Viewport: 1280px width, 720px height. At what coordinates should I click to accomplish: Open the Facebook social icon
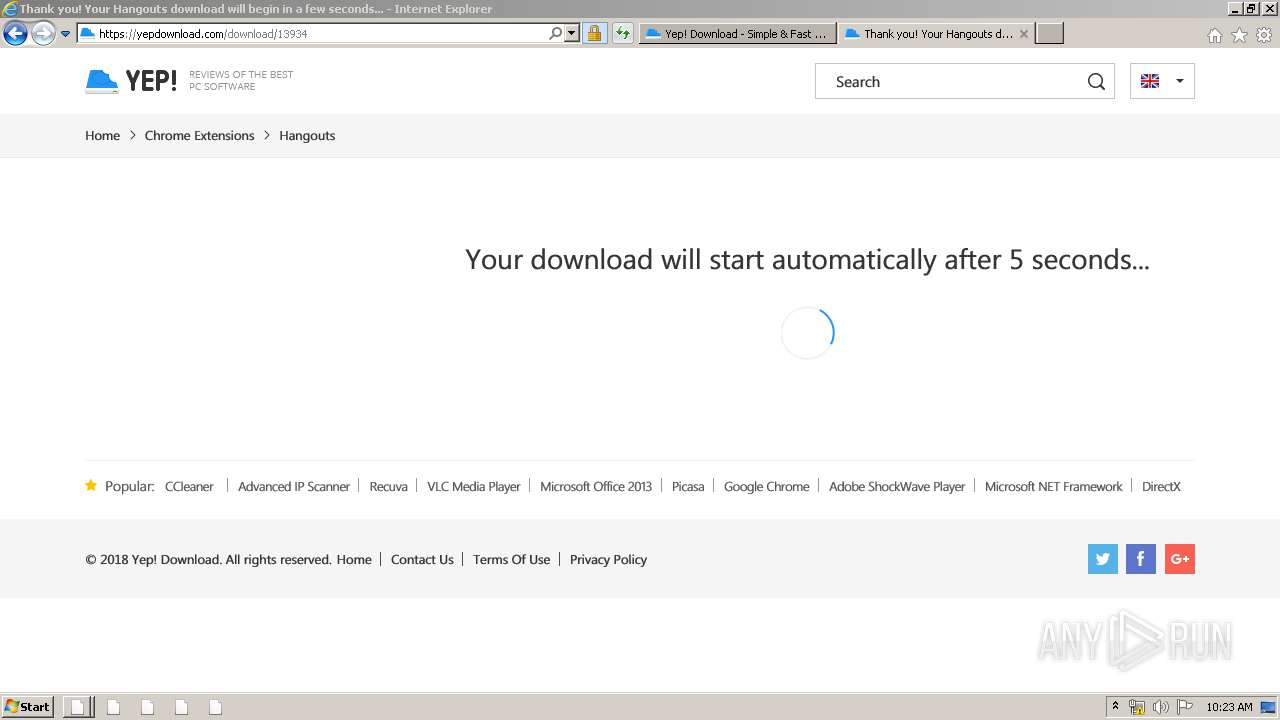1141,559
